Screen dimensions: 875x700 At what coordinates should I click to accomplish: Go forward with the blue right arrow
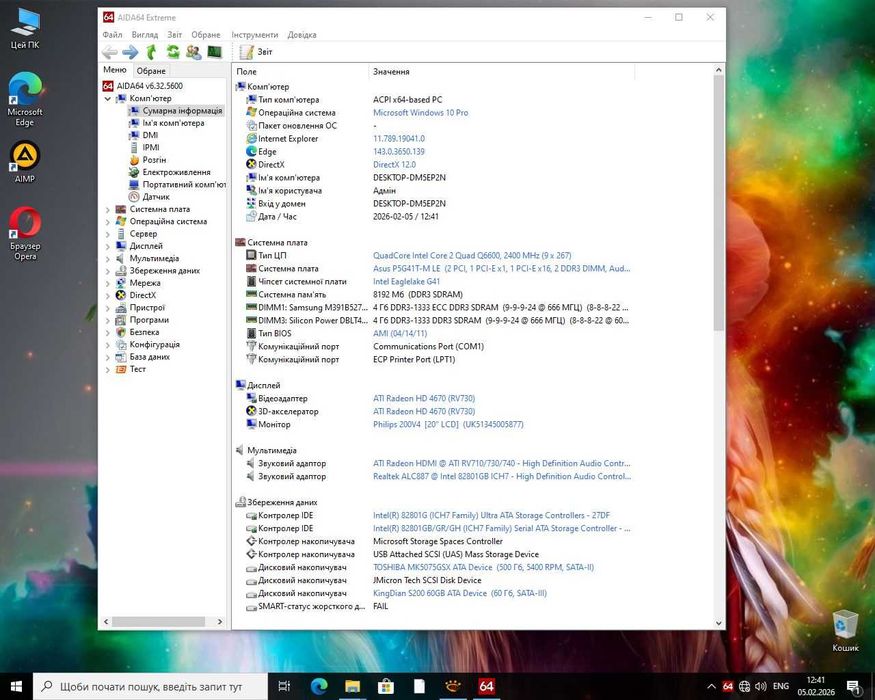[x=130, y=52]
